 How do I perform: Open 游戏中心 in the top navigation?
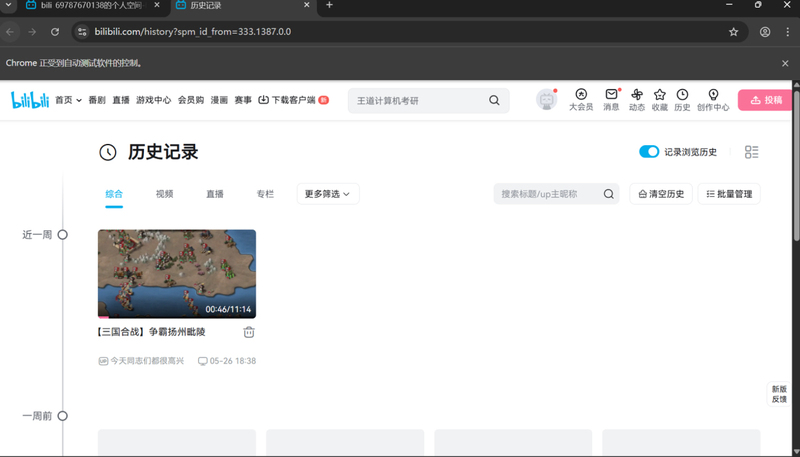pyautogui.click(x=154, y=100)
